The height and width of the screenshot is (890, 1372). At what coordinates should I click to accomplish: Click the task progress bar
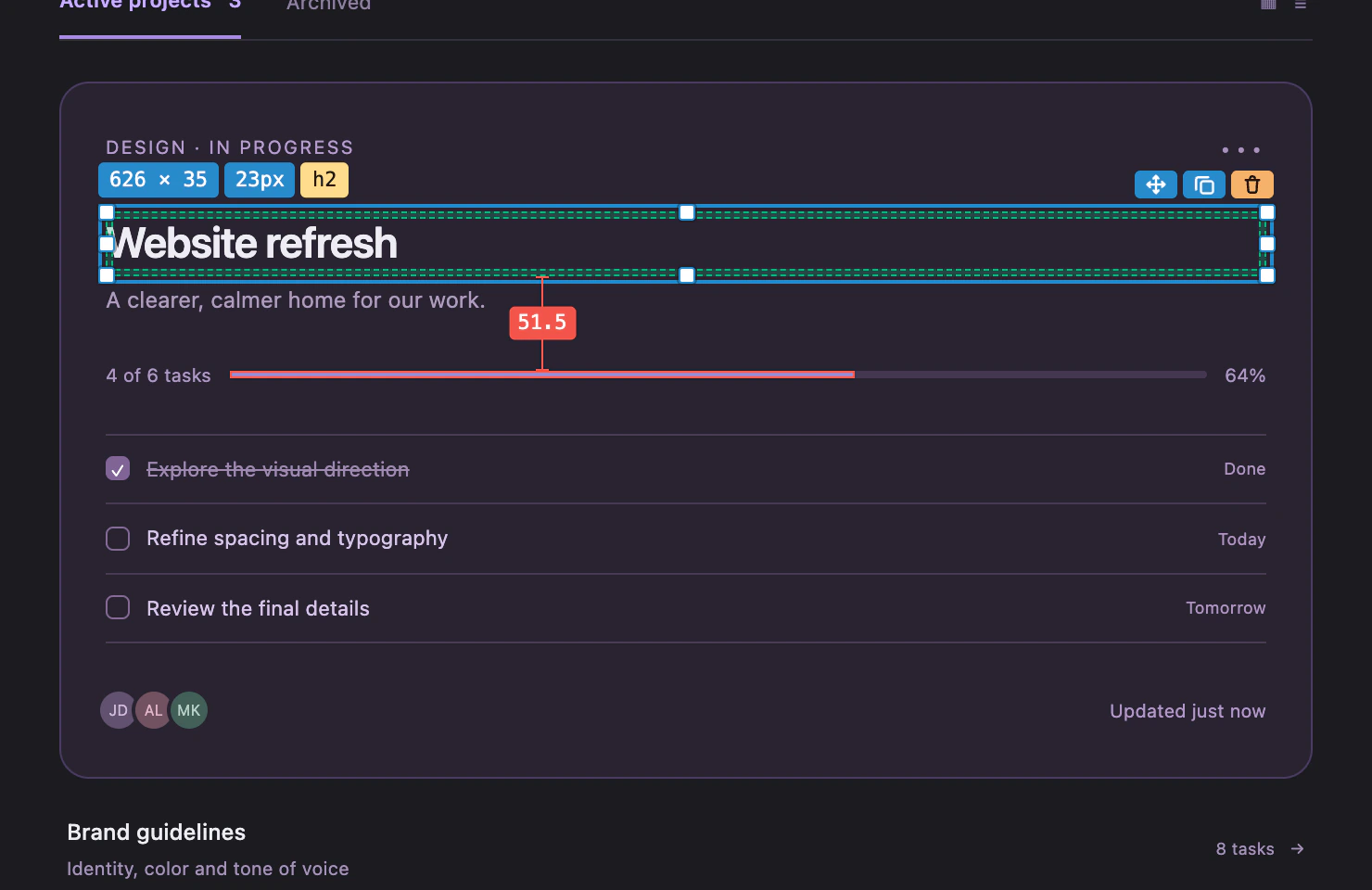tap(718, 375)
